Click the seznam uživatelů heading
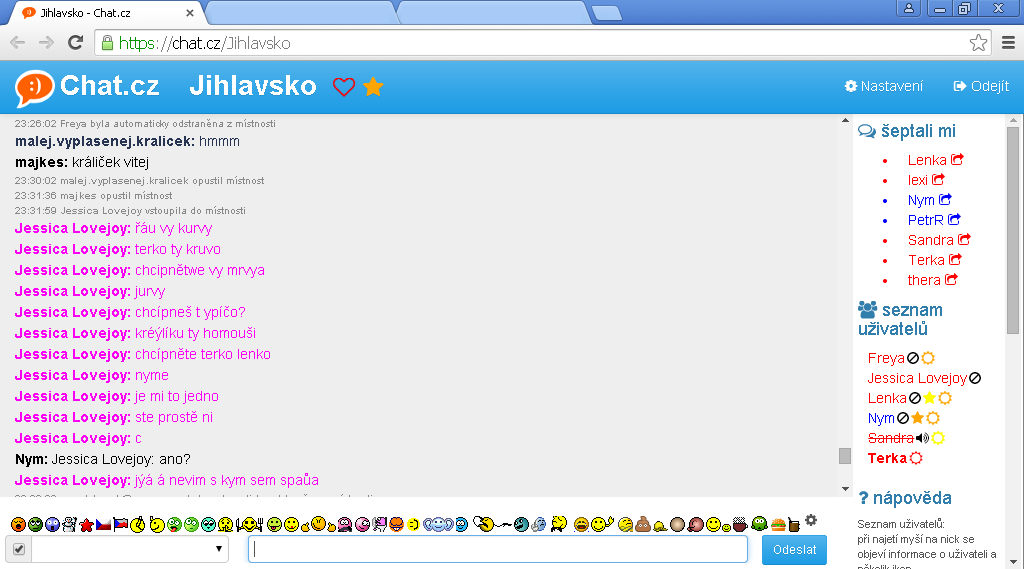Image resolution: width=1024 pixels, height=569 pixels. pos(901,319)
